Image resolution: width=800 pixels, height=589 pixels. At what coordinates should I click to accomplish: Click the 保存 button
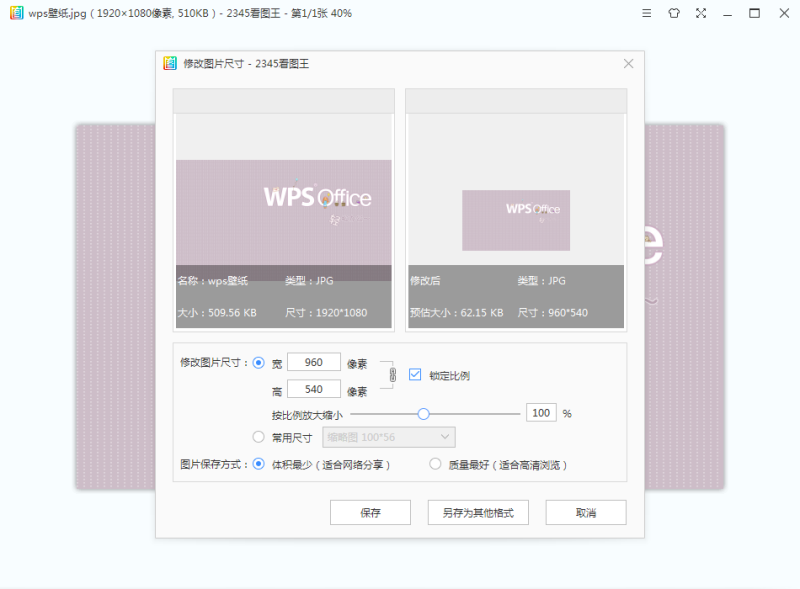click(x=370, y=512)
